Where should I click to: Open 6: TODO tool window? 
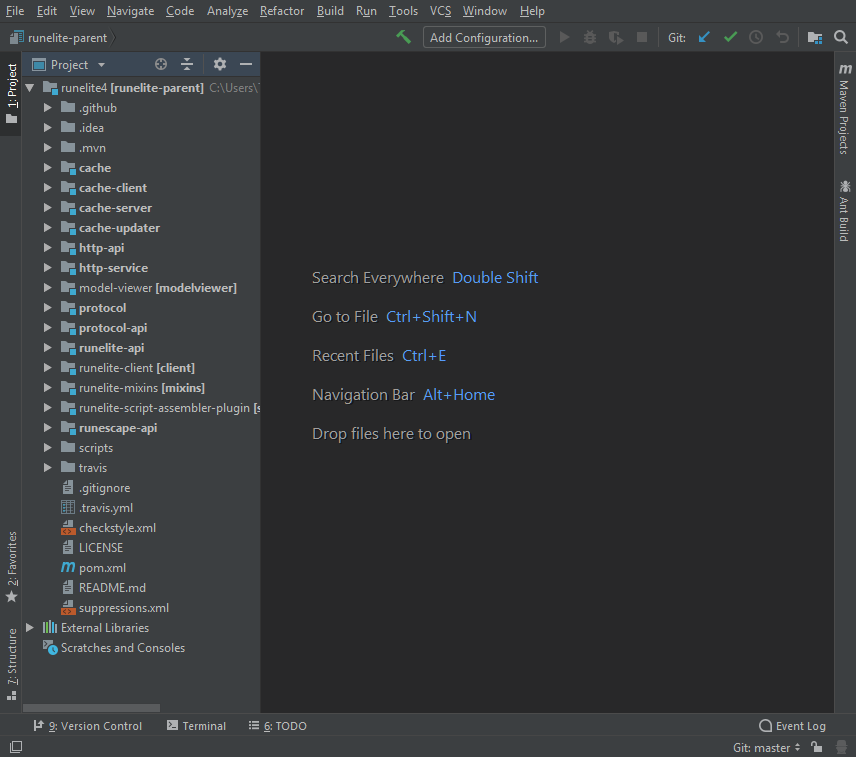[x=278, y=726]
